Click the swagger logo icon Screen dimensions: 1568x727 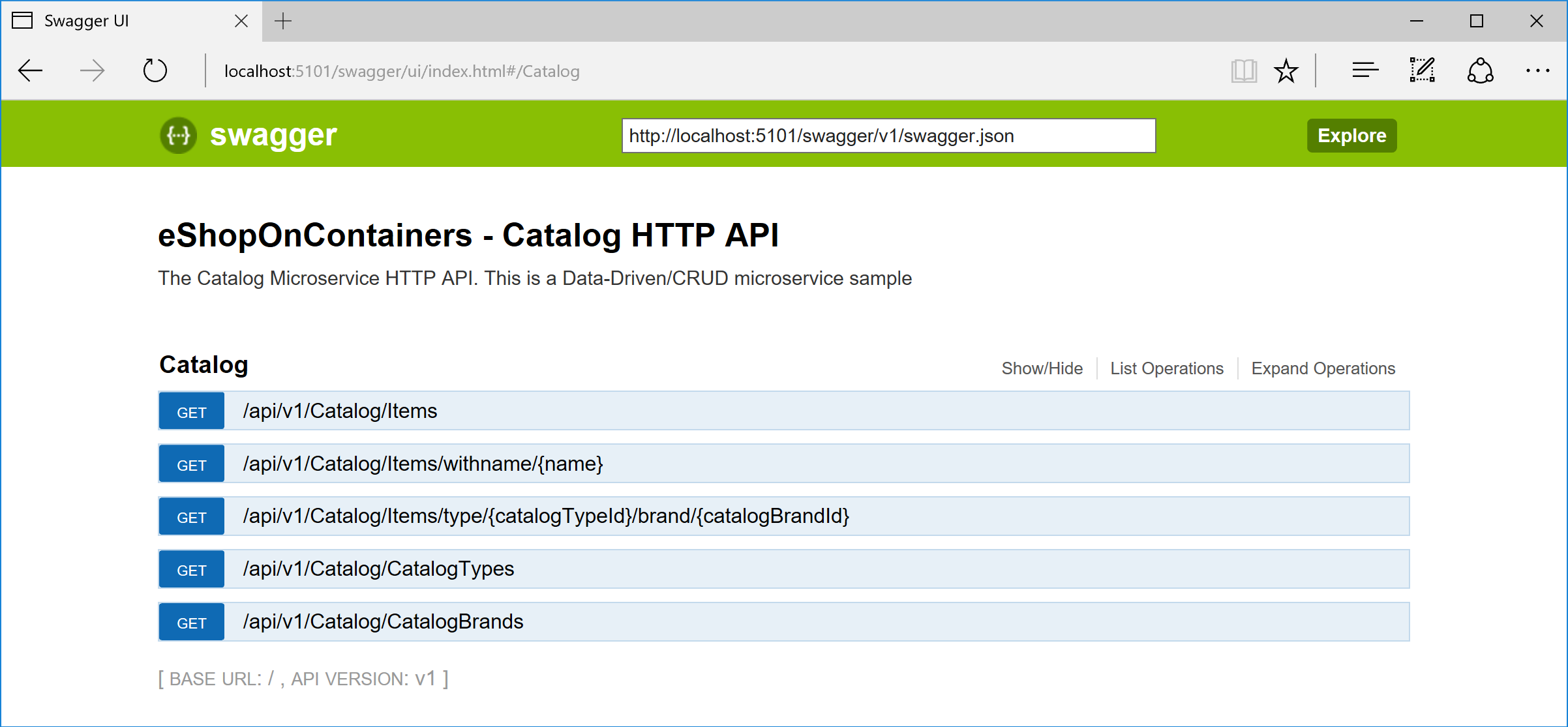click(178, 136)
